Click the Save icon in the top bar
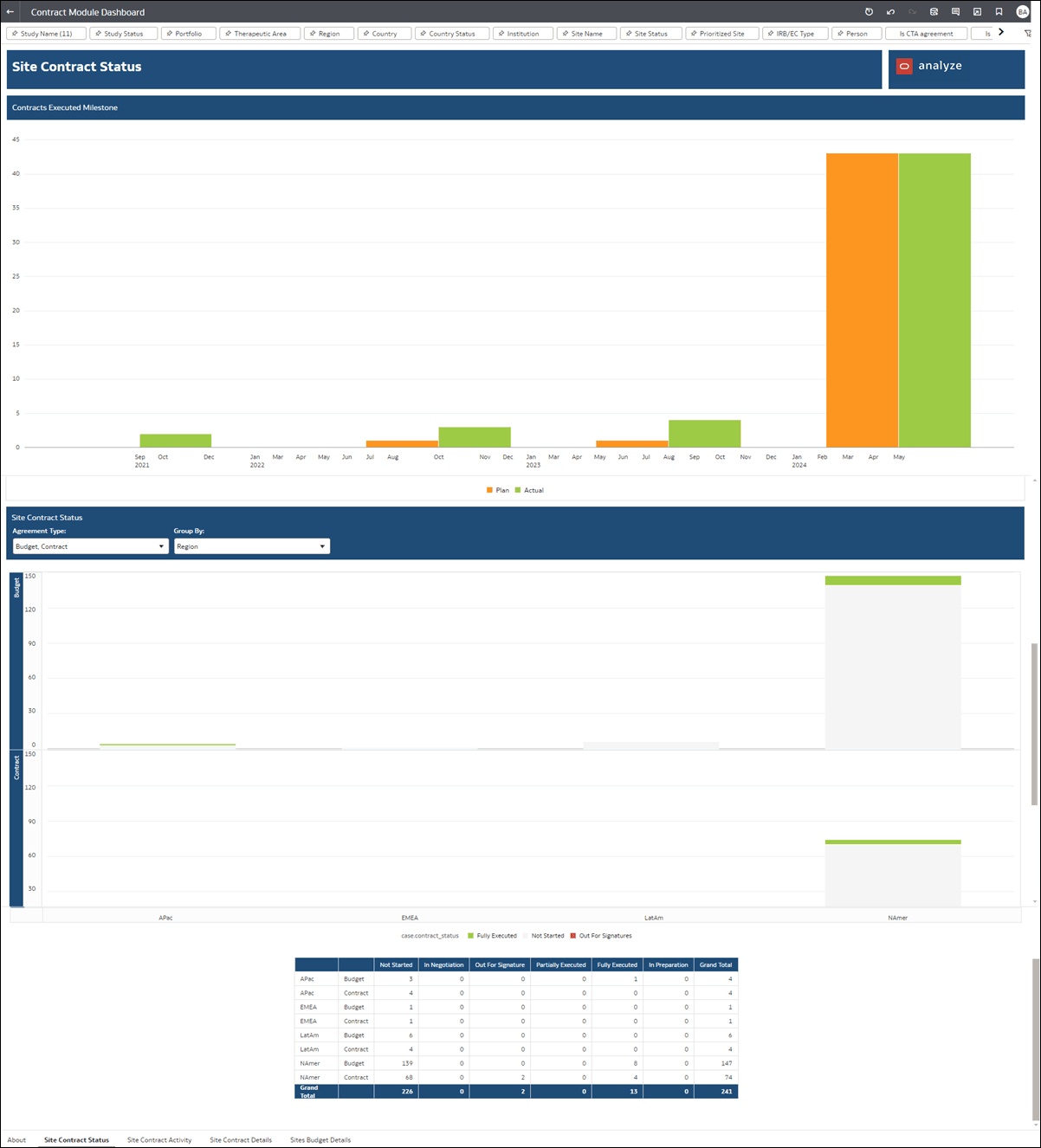The width and height of the screenshot is (1041, 1148). 934,12
